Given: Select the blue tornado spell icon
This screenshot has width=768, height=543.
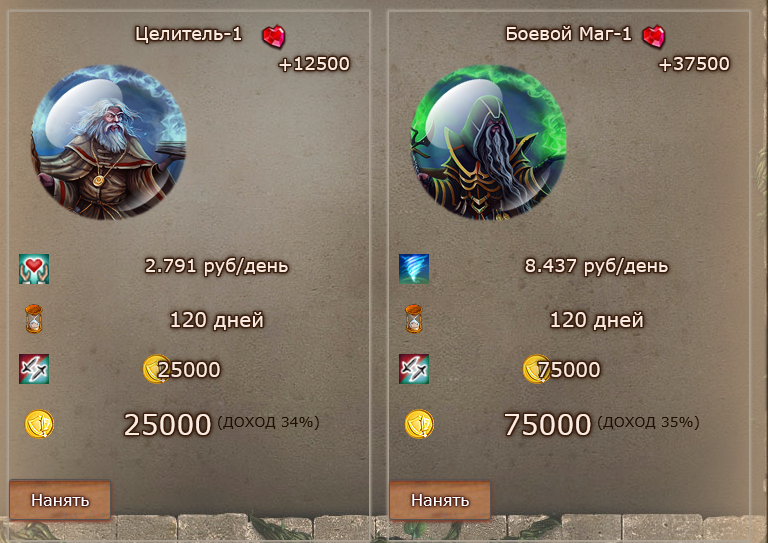Looking at the screenshot, I should pyautogui.click(x=414, y=269).
